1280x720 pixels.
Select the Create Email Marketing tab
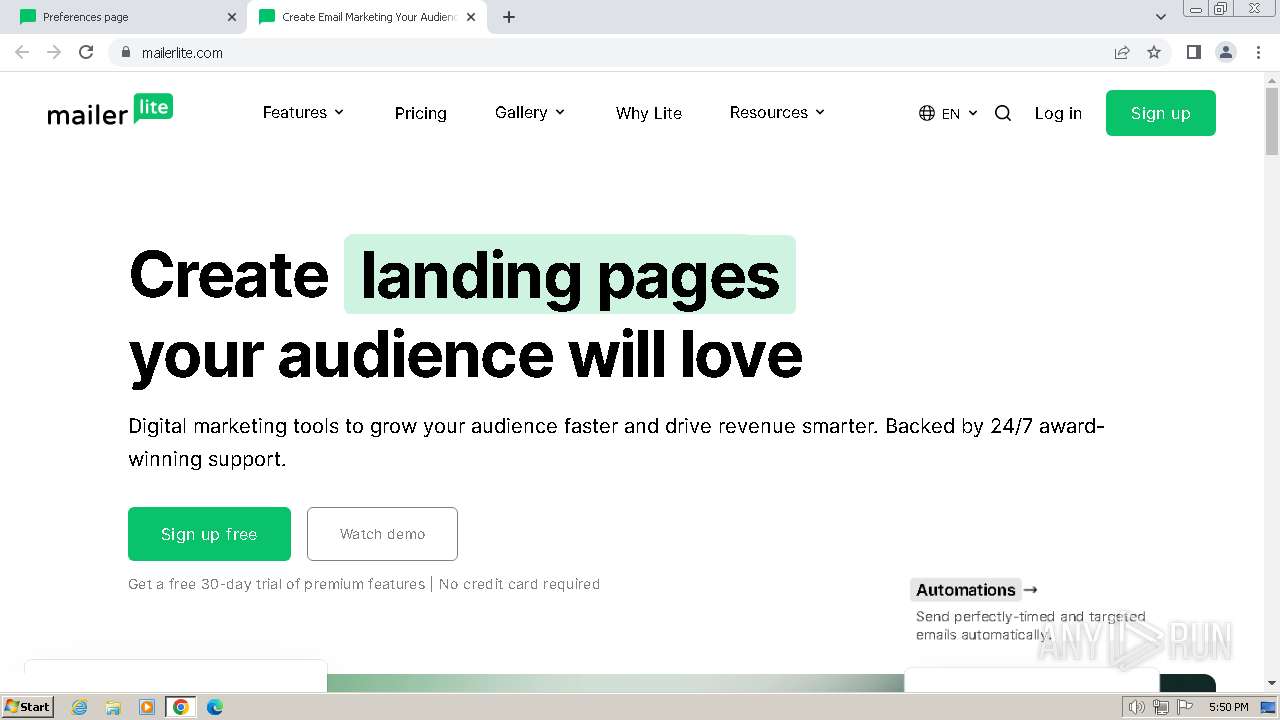(366, 17)
